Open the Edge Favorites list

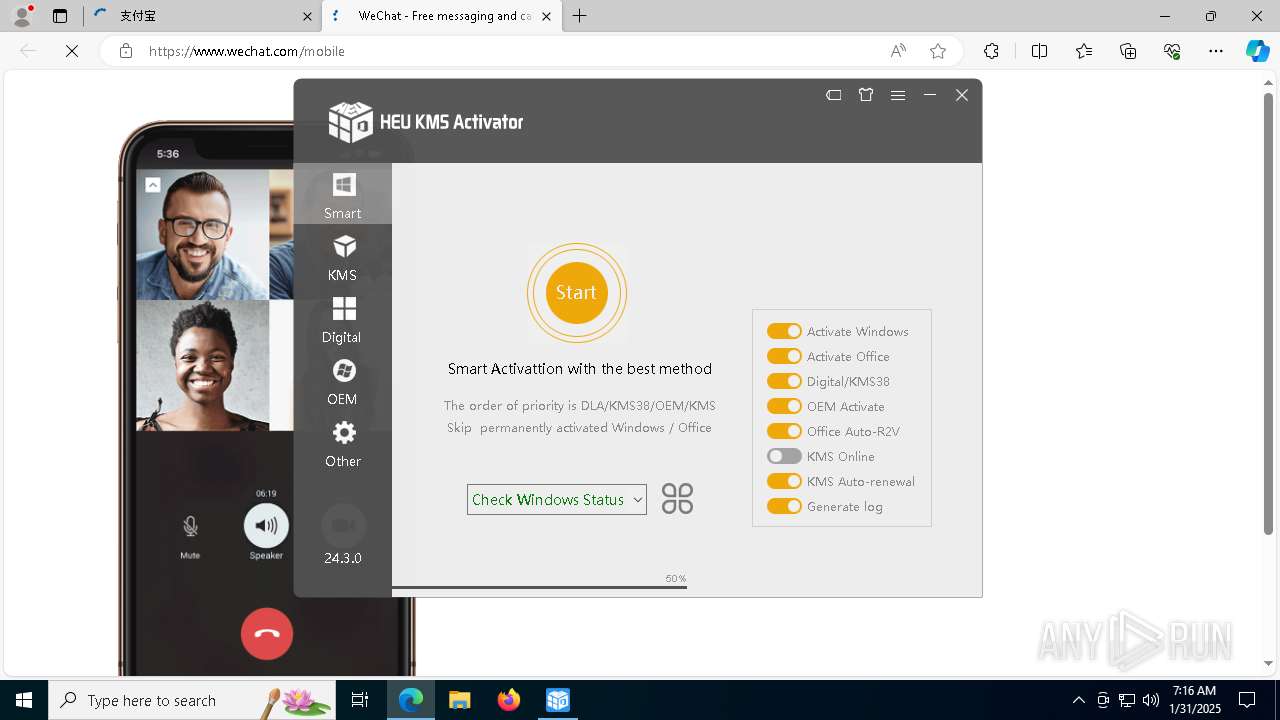coord(1084,51)
